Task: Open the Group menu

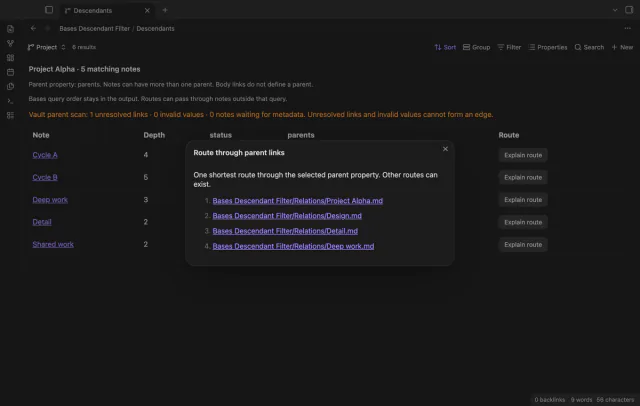Action: point(476,47)
